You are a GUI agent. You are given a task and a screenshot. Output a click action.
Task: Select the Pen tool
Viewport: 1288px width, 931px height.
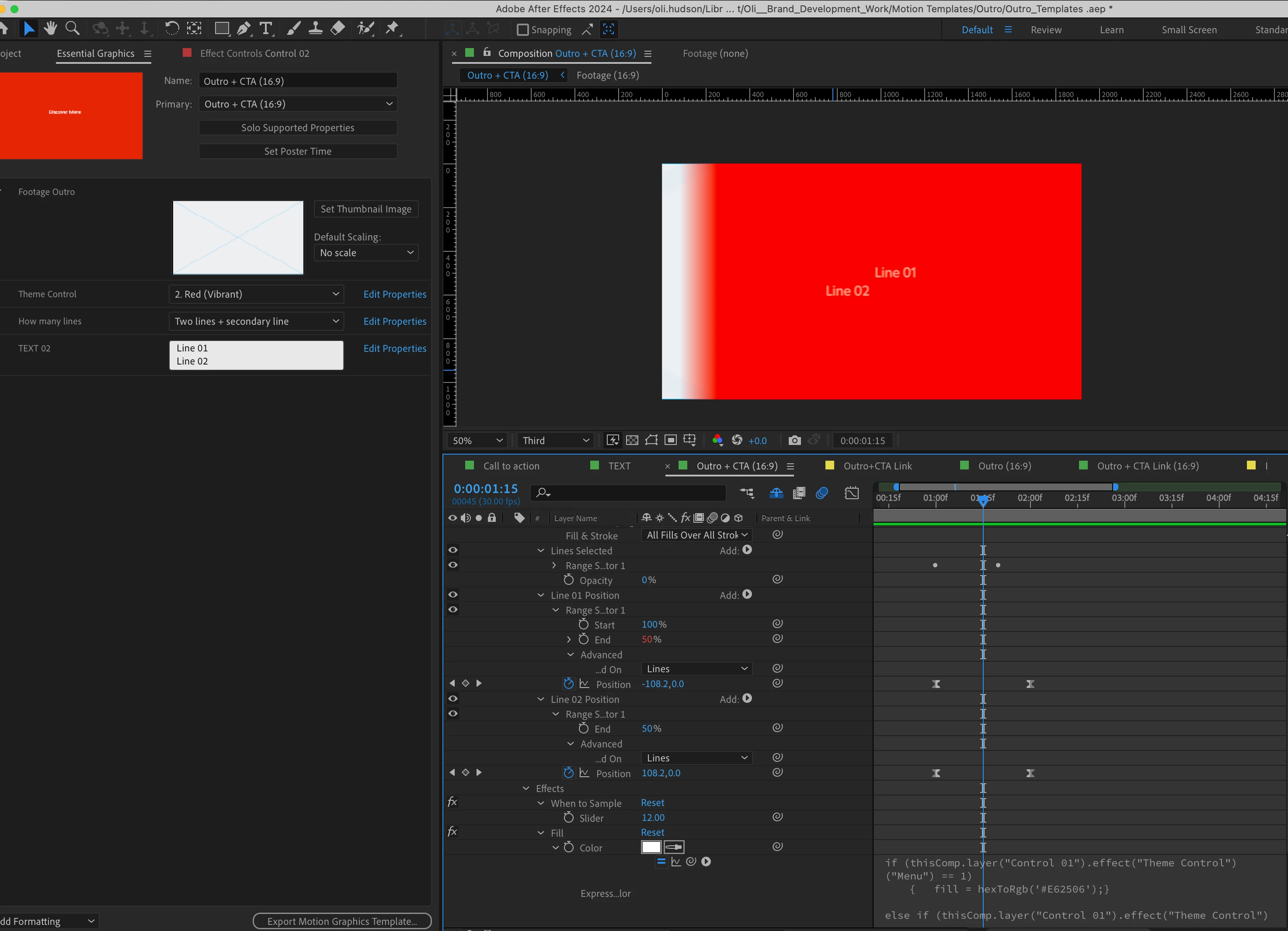pyautogui.click(x=244, y=28)
